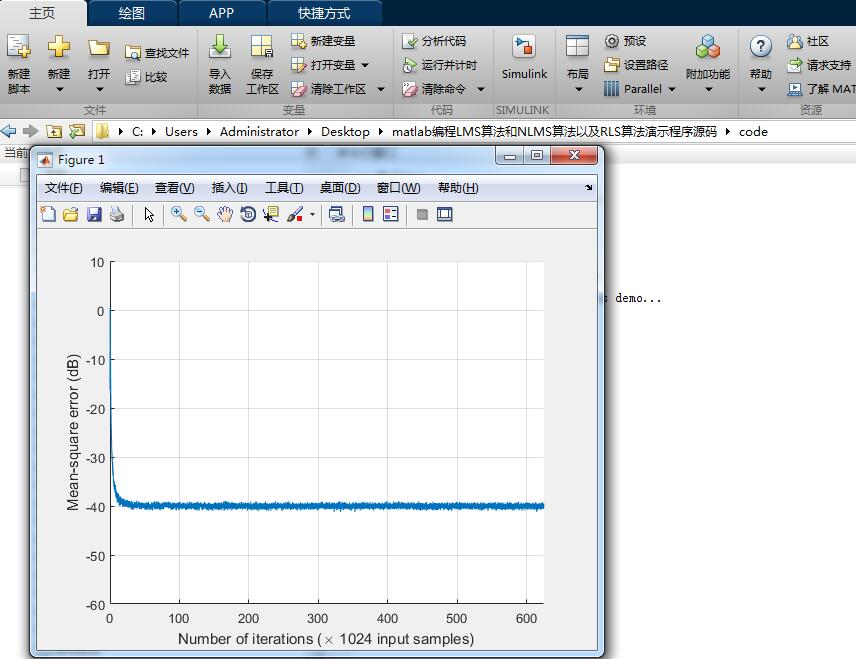Expand the Layout (布局) dropdown arrow
The width and height of the screenshot is (856, 659).
point(579,89)
